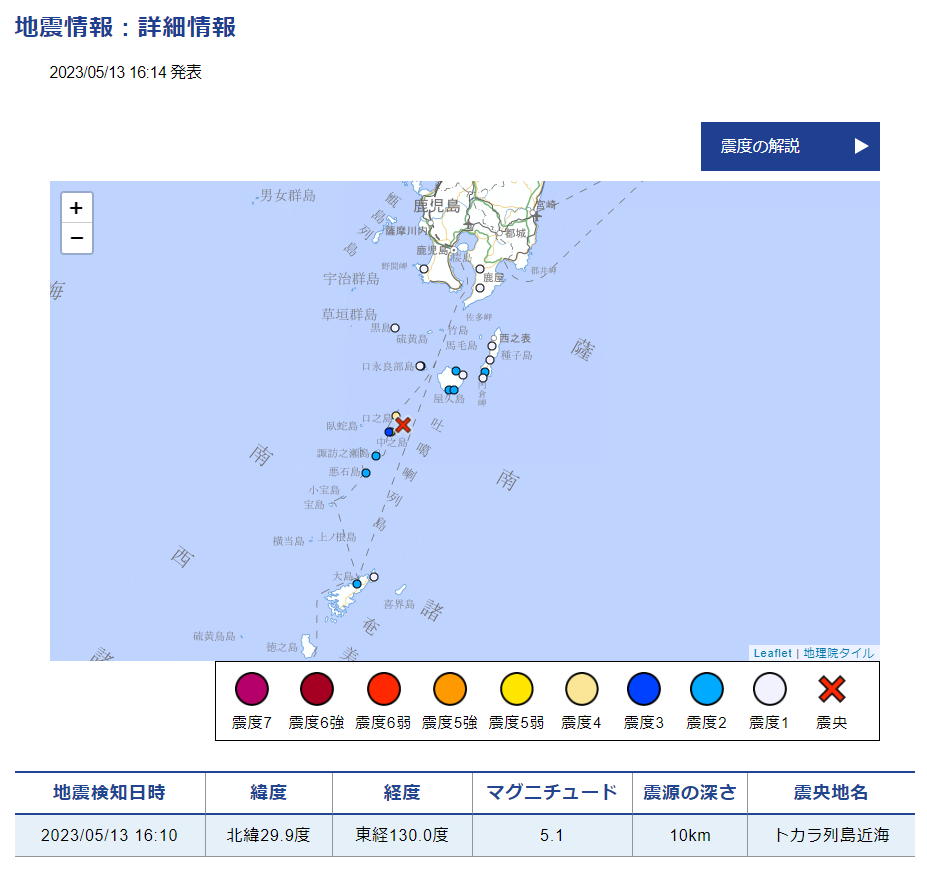The width and height of the screenshot is (927, 878).
Task: Zoom in on the earthquake map
Action: click(x=77, y=208)
